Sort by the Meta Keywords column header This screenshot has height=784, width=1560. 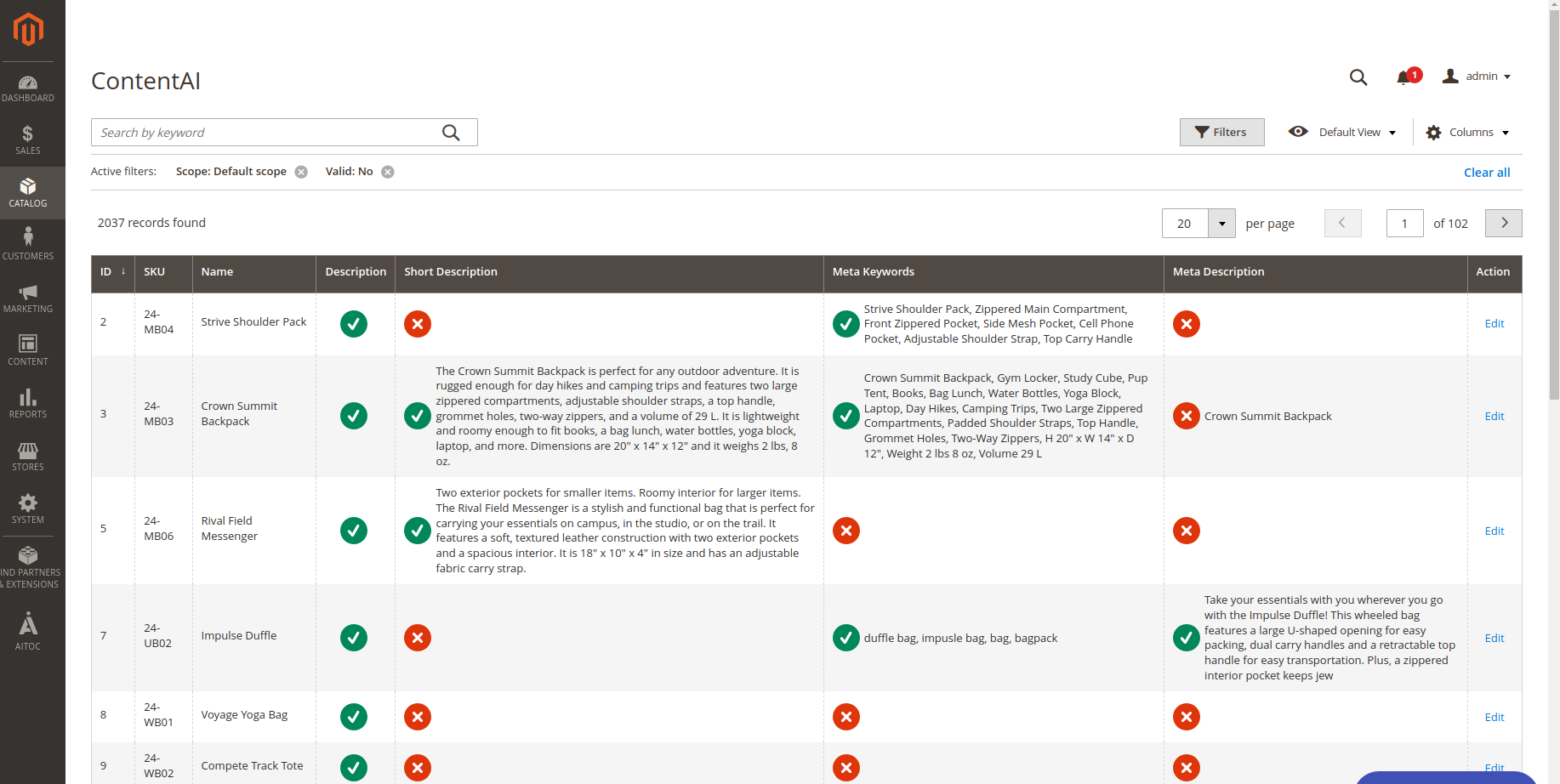pos(994,272)
